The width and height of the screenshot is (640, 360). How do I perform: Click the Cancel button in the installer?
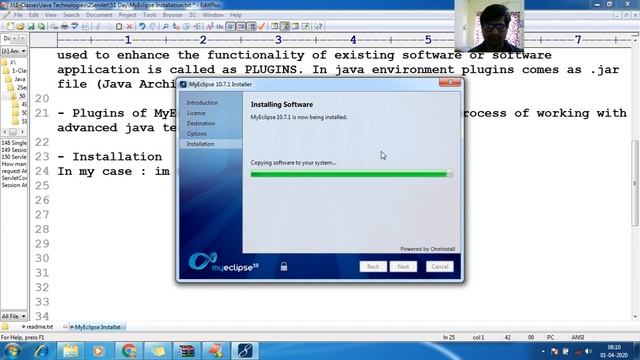tap(440, 267)
